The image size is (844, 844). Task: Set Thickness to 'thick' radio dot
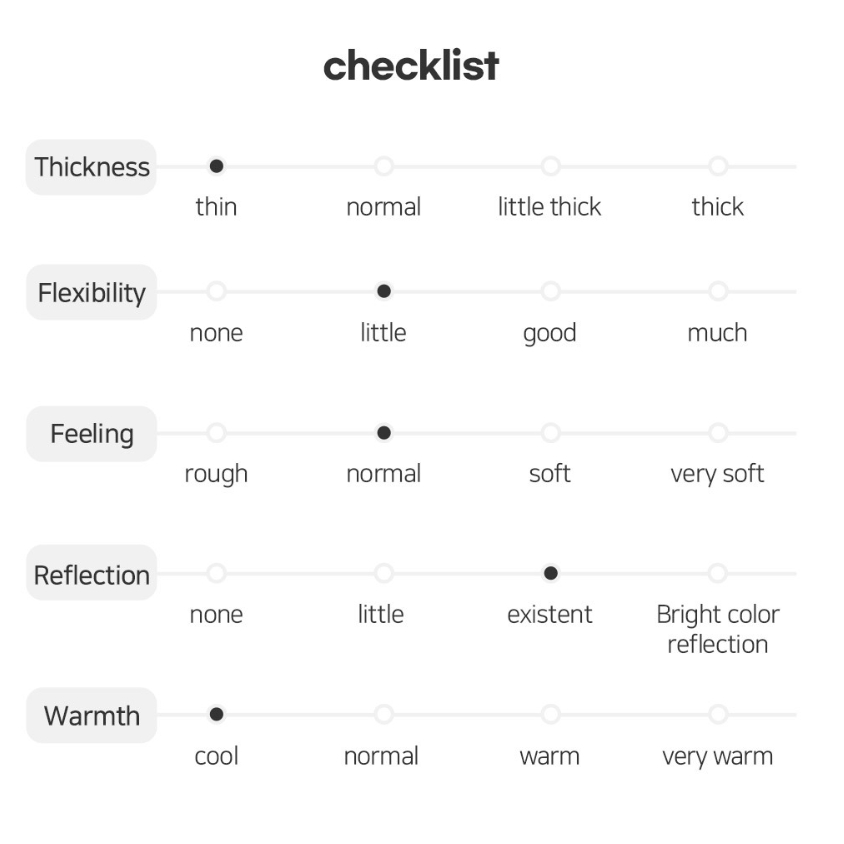click(x=718, y=166)
